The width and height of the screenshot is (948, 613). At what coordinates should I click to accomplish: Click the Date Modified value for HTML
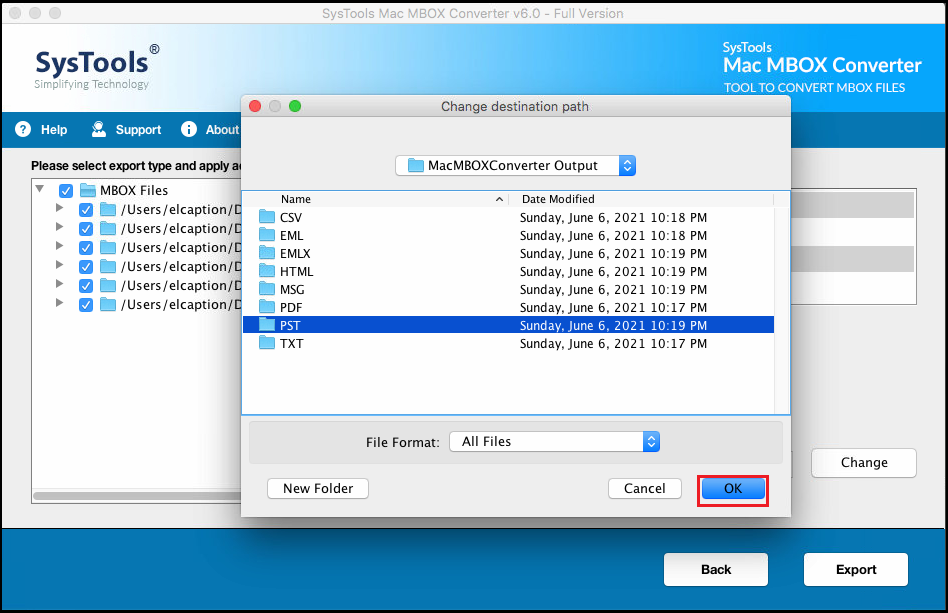tap(613, 272)
